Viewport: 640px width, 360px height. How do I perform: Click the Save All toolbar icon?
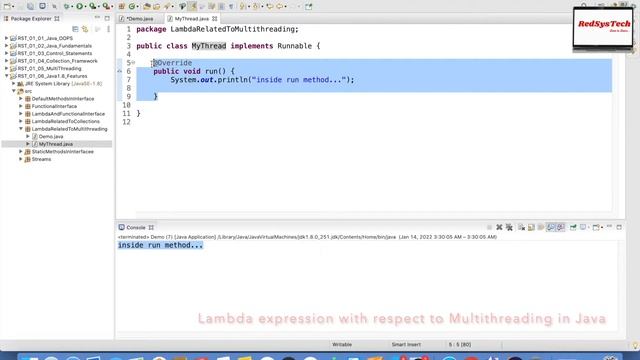tap(30, 6)
